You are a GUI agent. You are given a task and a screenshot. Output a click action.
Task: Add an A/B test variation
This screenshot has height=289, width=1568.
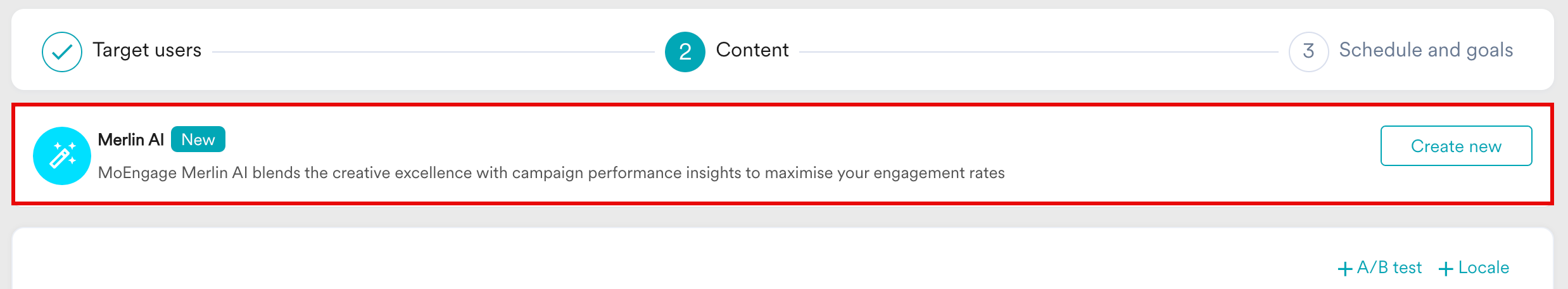(x=1389, y=268)
